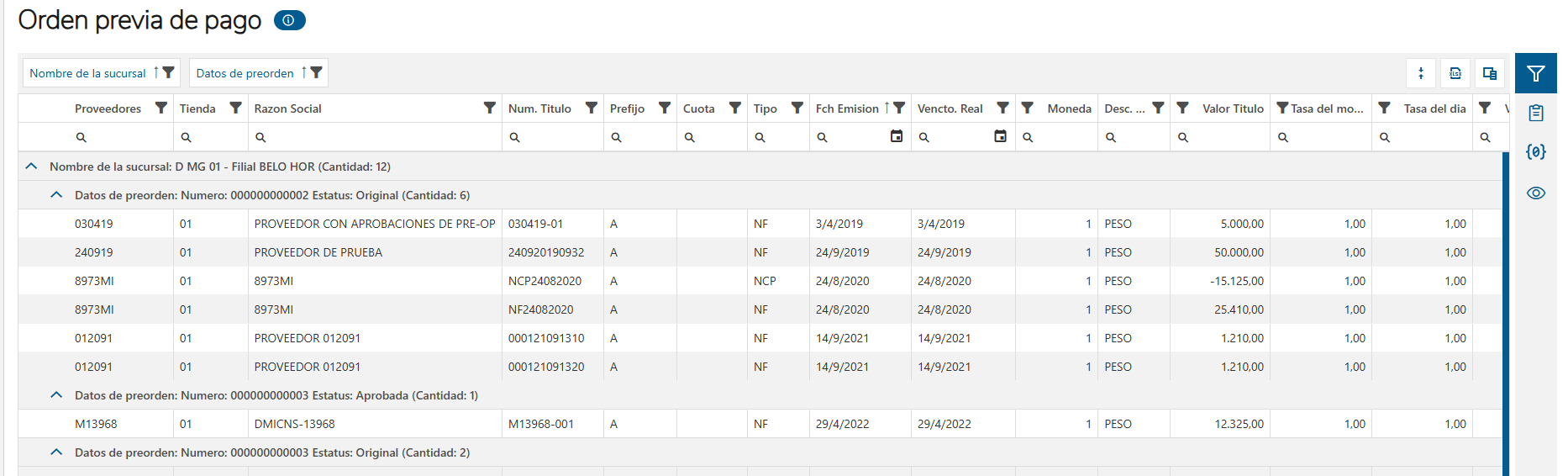Open the Vencto. Real date picker
1568x476 pixels.
pos(1000,136)
